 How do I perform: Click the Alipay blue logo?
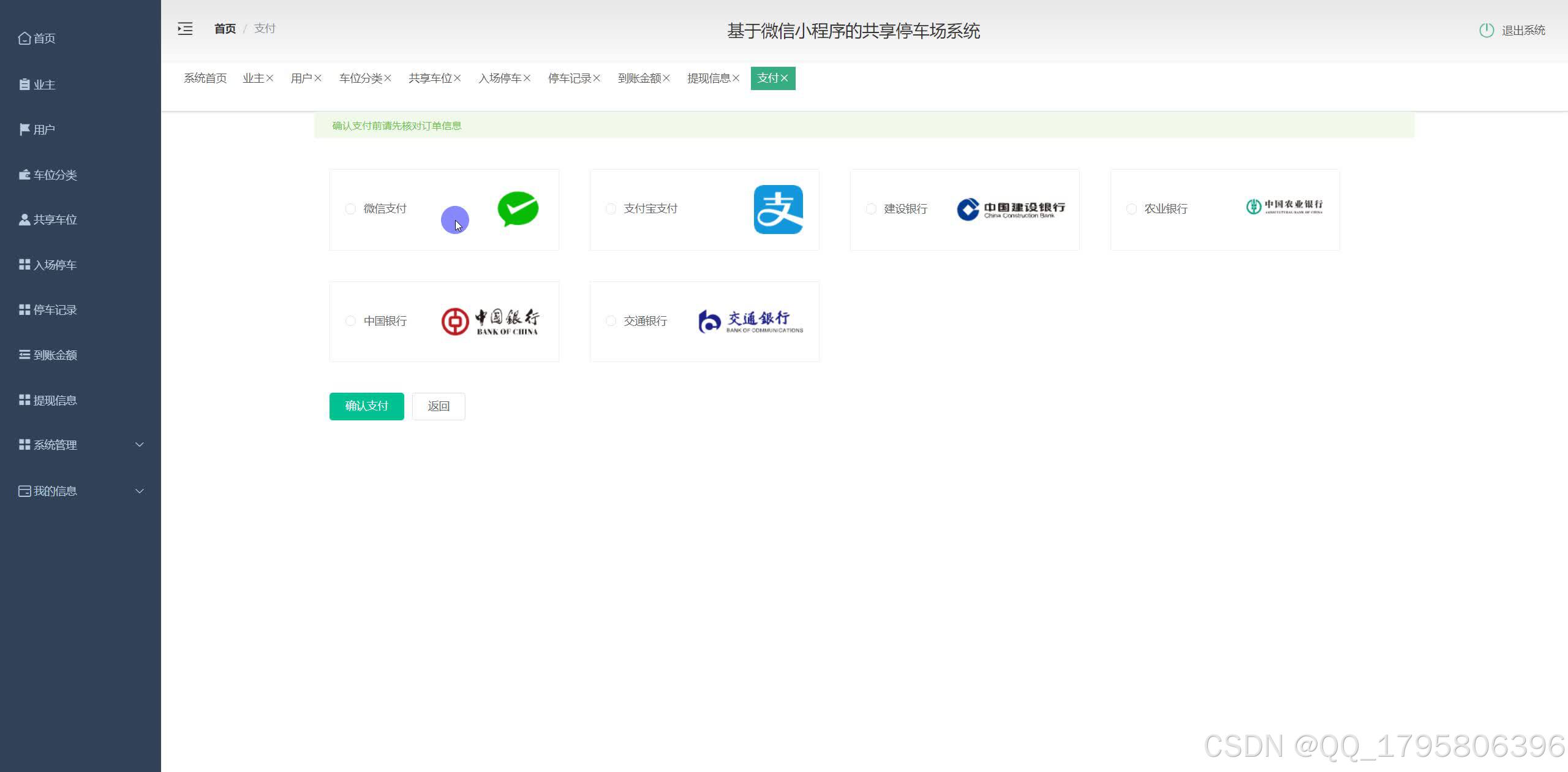click(x=778, y=210)
